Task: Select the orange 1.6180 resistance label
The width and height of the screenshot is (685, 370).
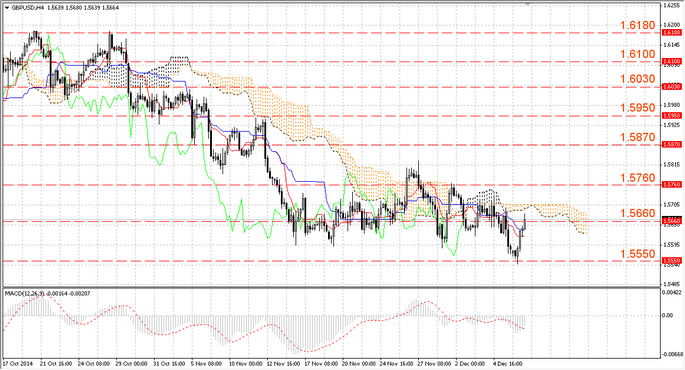Action: 638,25
